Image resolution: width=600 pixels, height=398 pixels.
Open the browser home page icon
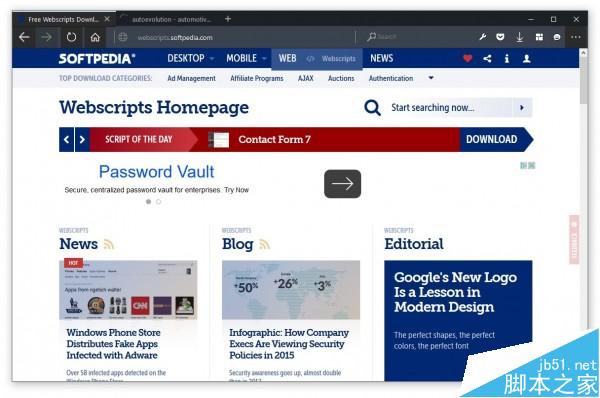[95, 37]
